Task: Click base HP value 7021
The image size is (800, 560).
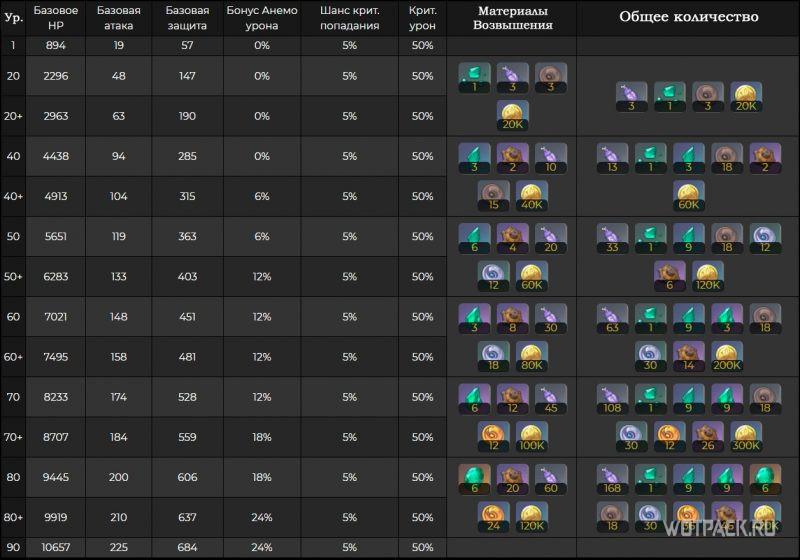Action: [x=56, y=317]
